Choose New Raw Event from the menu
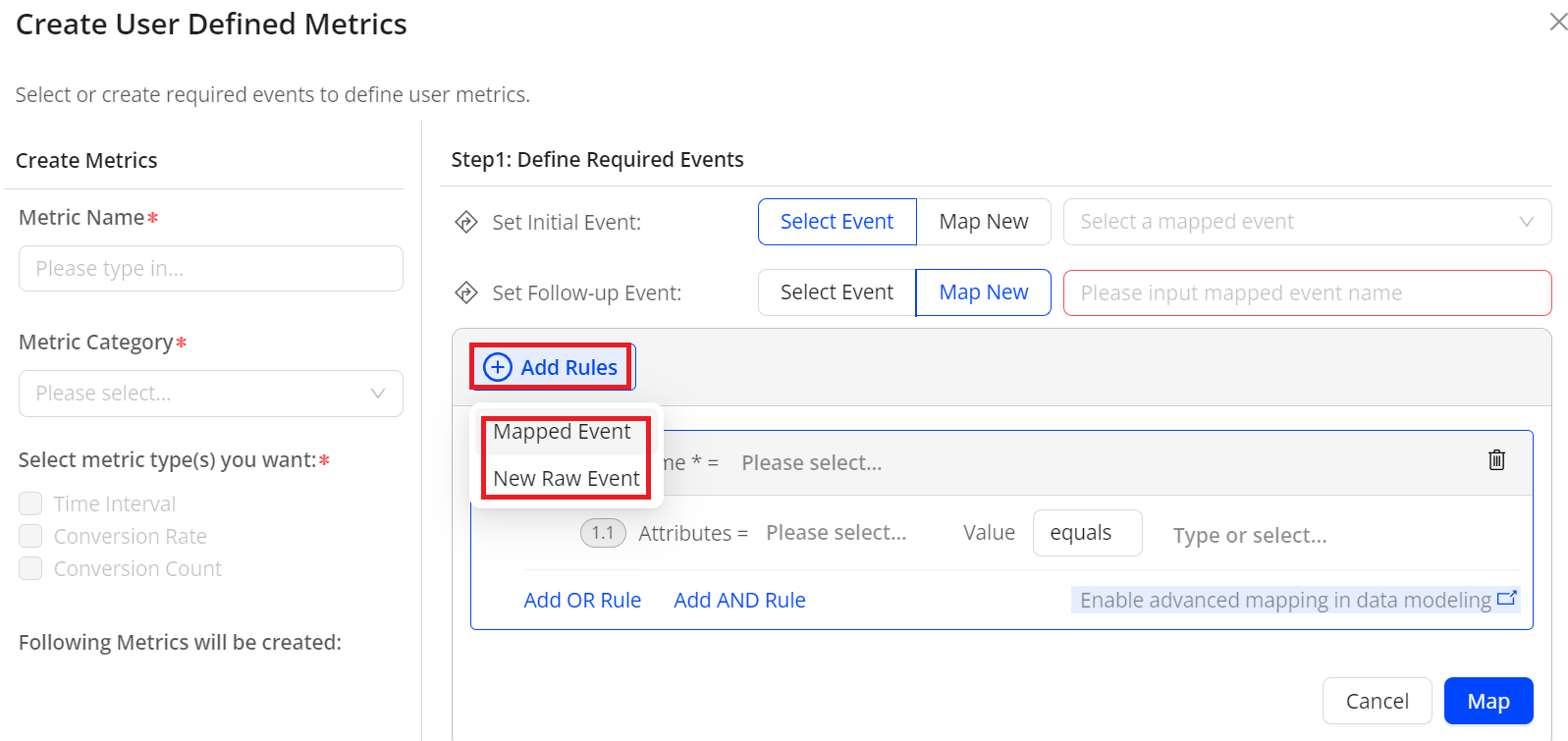 pos(566,479)
